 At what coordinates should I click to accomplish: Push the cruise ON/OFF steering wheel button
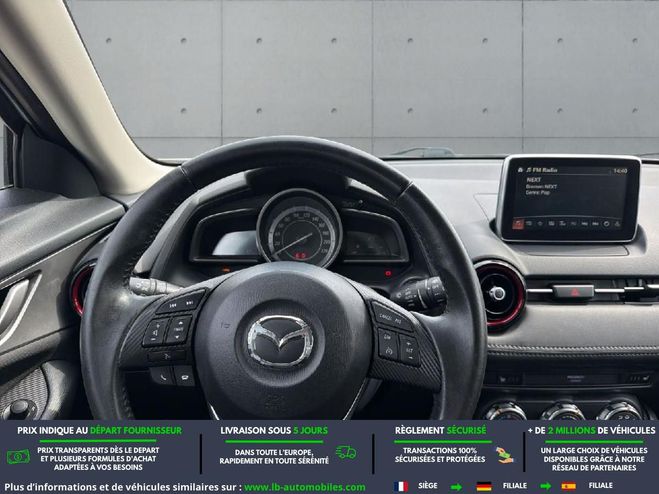387,344
